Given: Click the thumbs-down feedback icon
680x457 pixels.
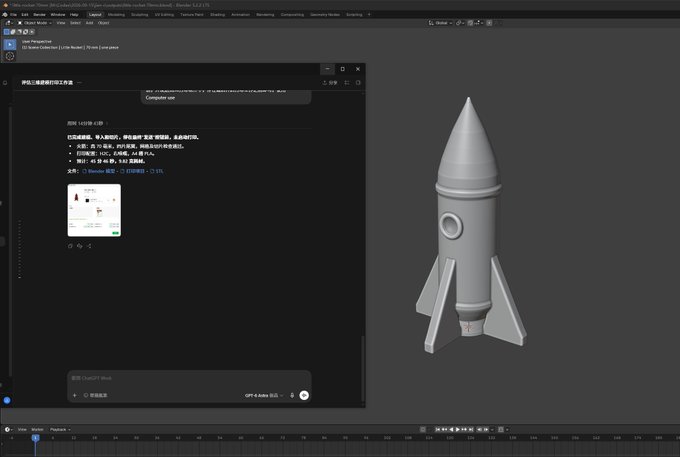Looking at the screenshot, I should [x=79, y=246].
